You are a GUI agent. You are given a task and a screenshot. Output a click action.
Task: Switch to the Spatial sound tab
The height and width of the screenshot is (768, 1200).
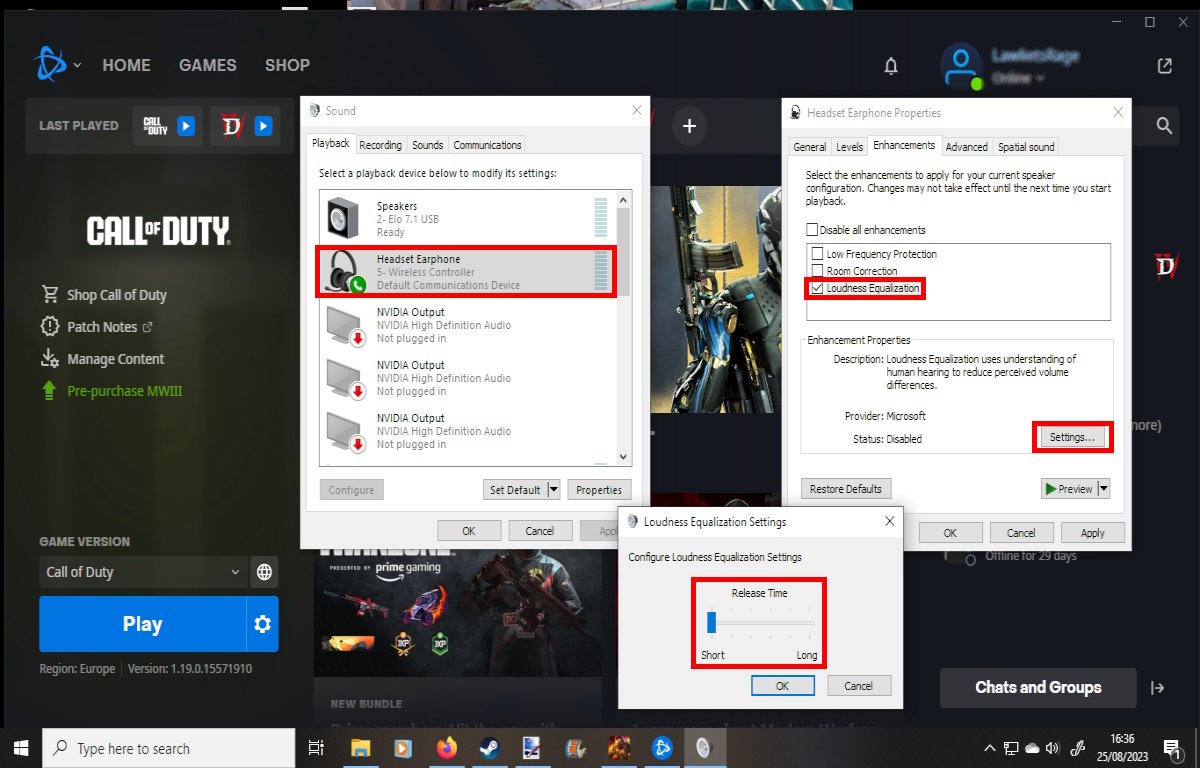point(1025,146)
